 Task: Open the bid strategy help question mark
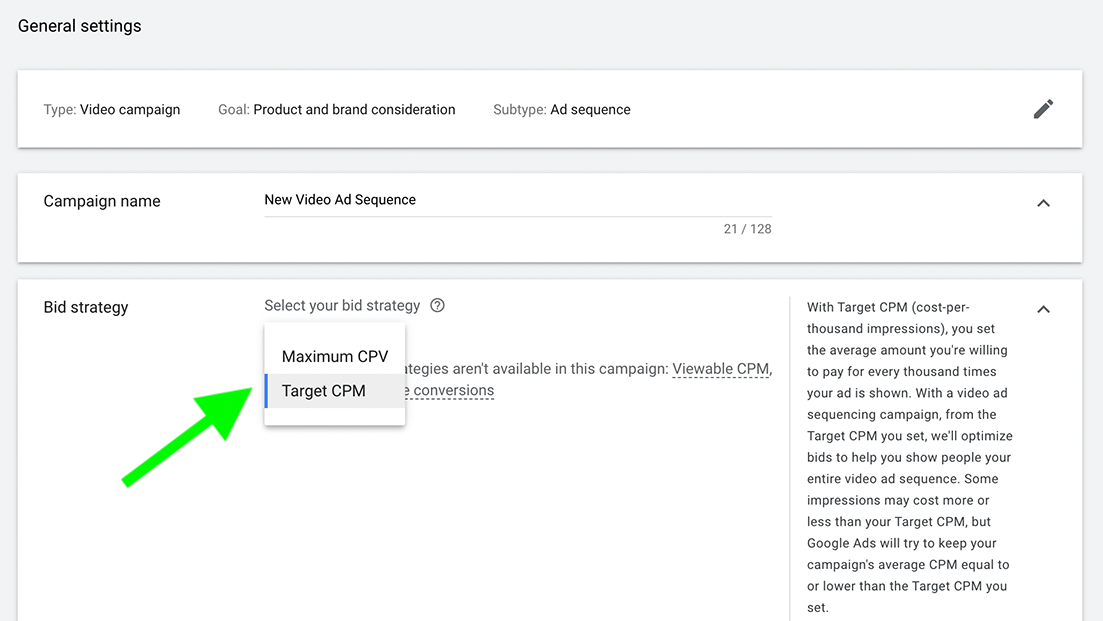click(438, 305)
